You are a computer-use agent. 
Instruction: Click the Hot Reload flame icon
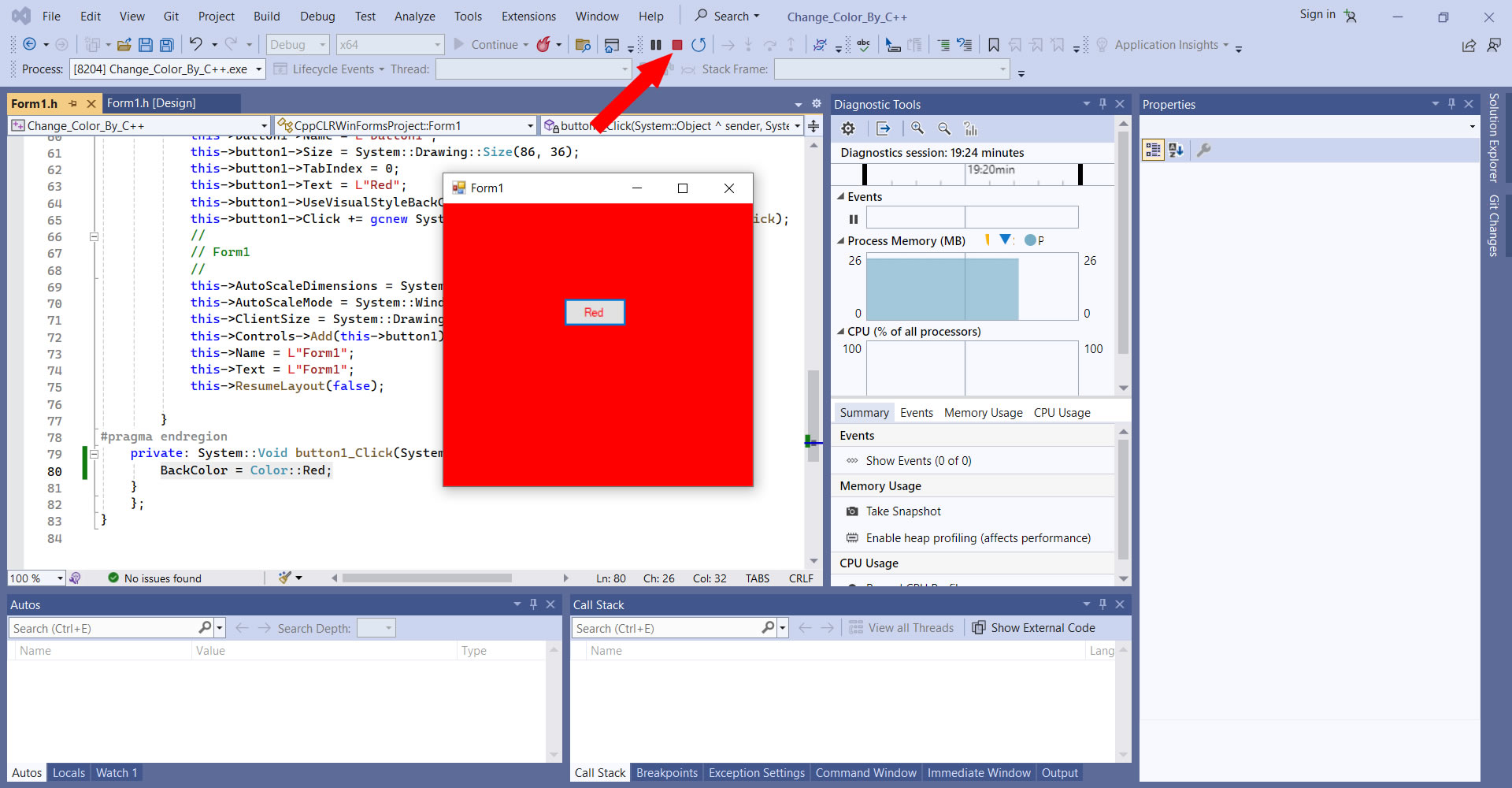coord(543,45)
